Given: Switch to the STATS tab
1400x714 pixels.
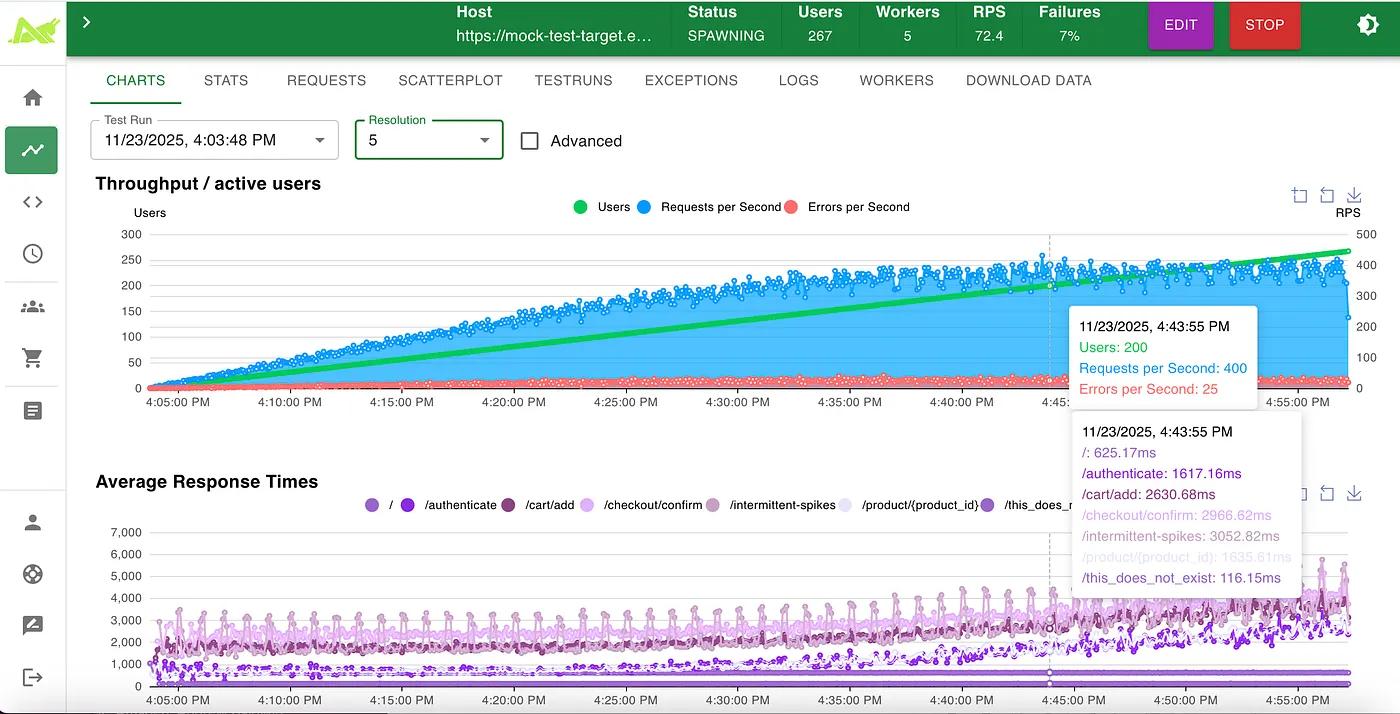Looking at the screenshot, I should 225,80.
